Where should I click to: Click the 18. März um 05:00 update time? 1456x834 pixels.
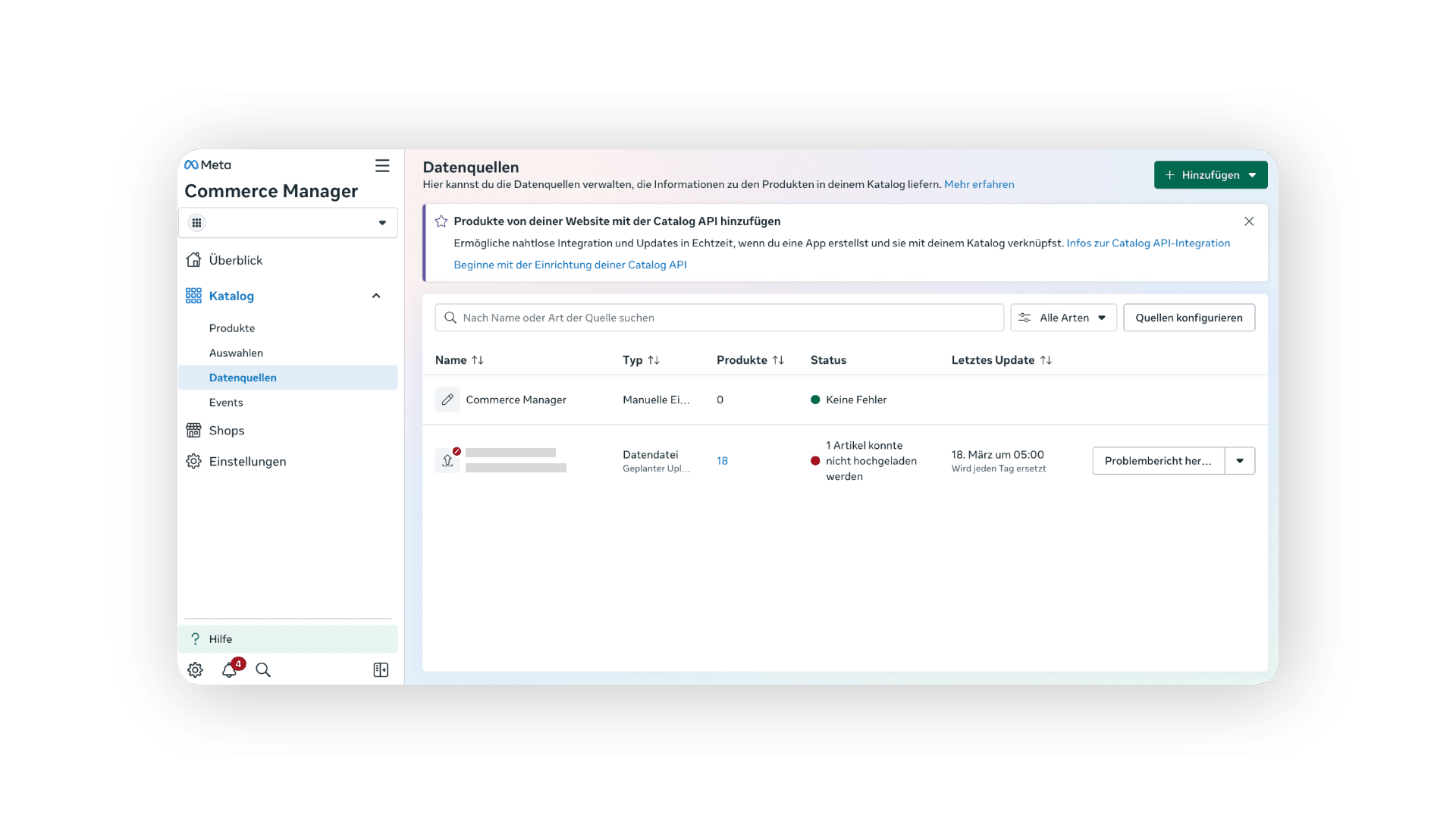998,455
